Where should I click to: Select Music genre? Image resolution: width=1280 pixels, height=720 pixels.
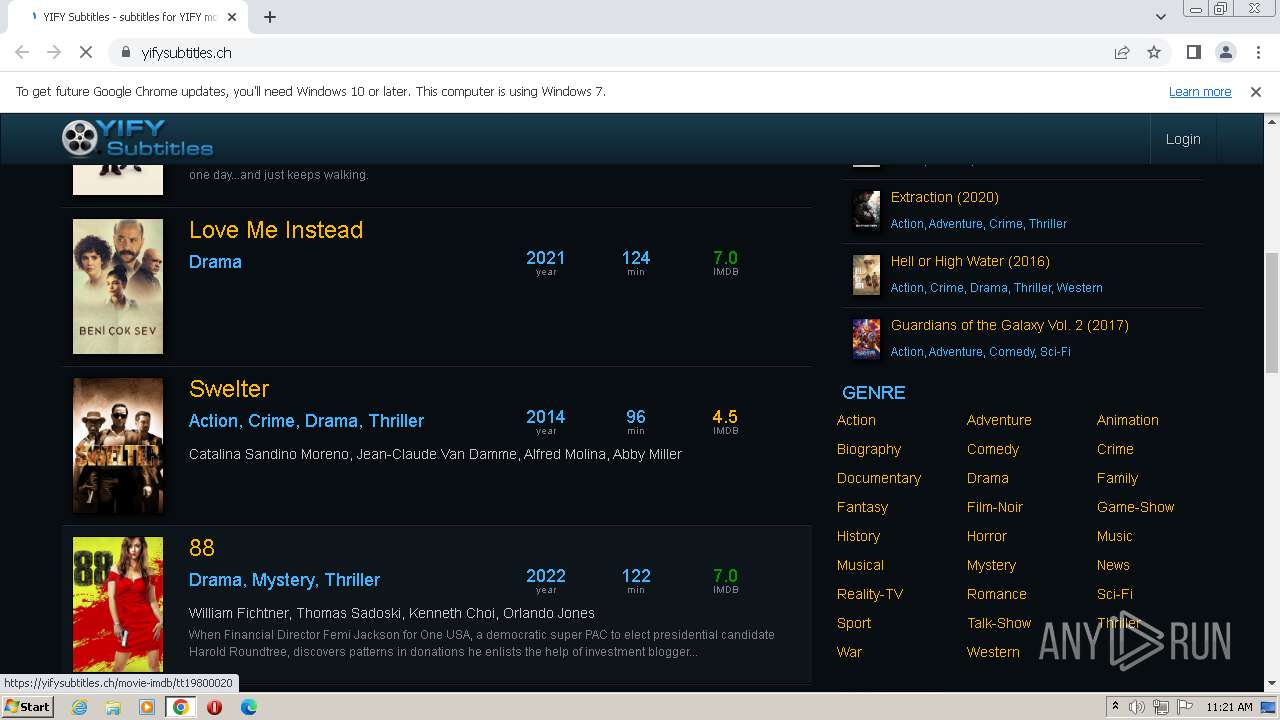point(1115,536)
